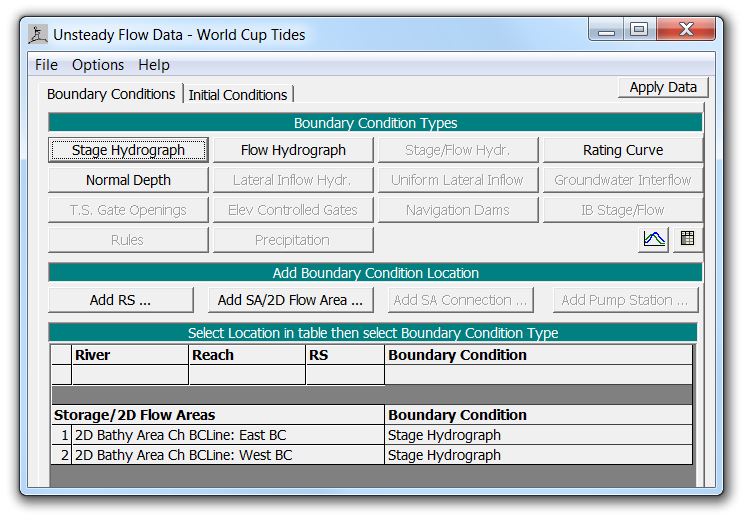Click Add SA Connection ... button
This screenshot has width=747, height=523.
tap(461, 300)
